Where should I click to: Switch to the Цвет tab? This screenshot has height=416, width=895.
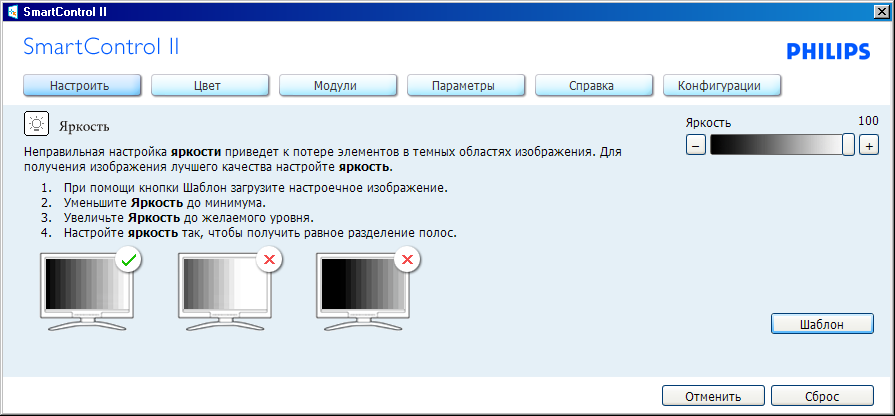click(x=209, y=86)
